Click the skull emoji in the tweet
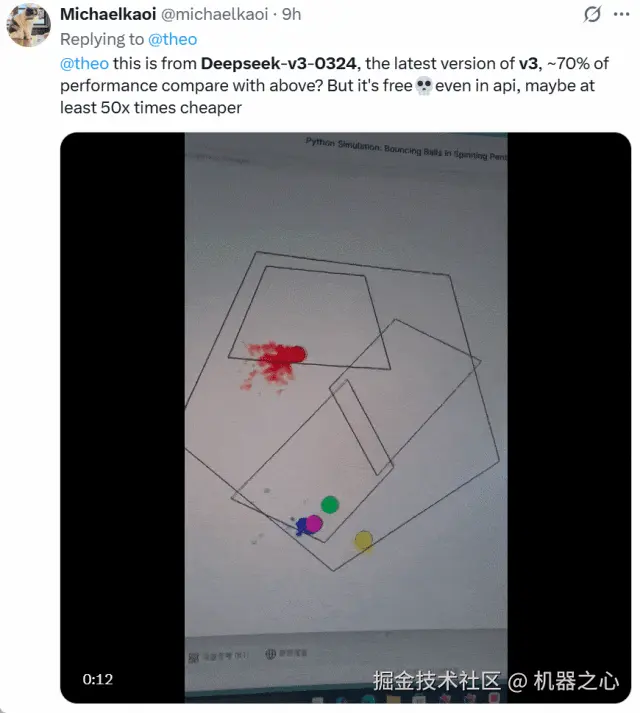 424,85
